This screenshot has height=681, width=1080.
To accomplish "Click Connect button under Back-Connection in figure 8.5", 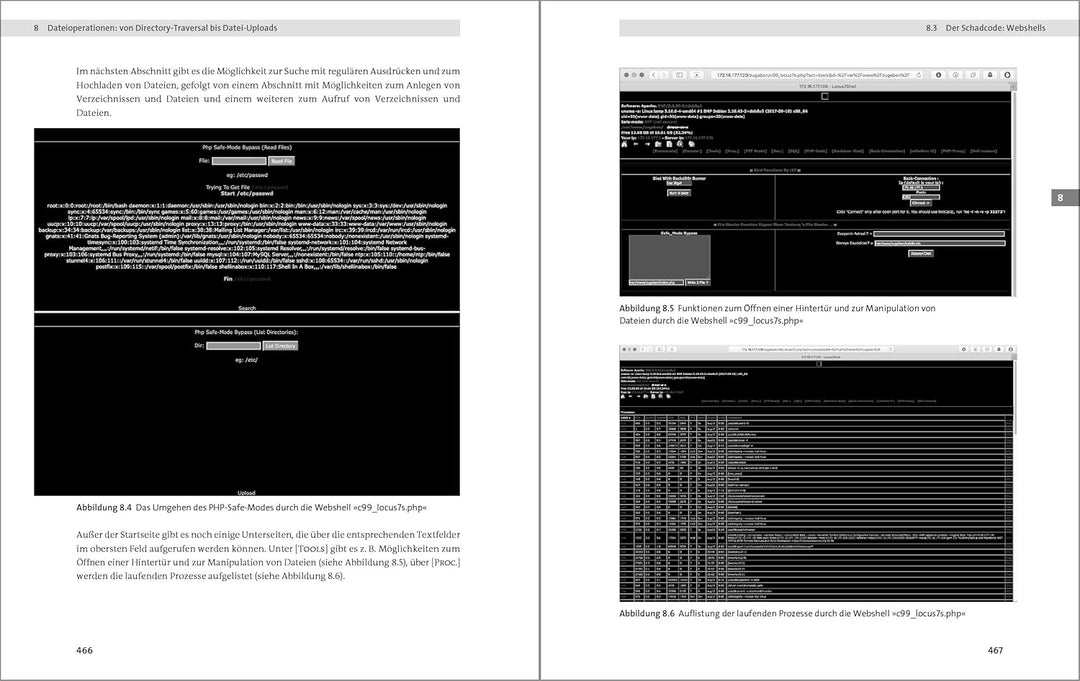I will pyautogui.click(x=921, y=203).
